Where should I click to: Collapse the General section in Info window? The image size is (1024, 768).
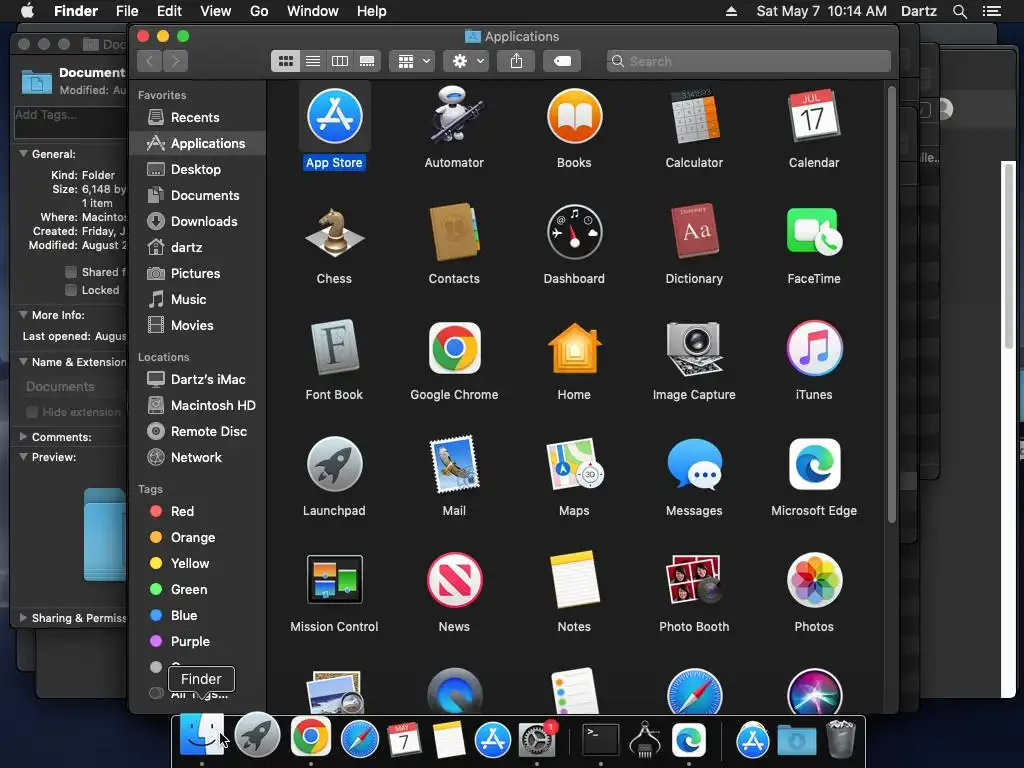pyautogui.click(x=24, y=153)
